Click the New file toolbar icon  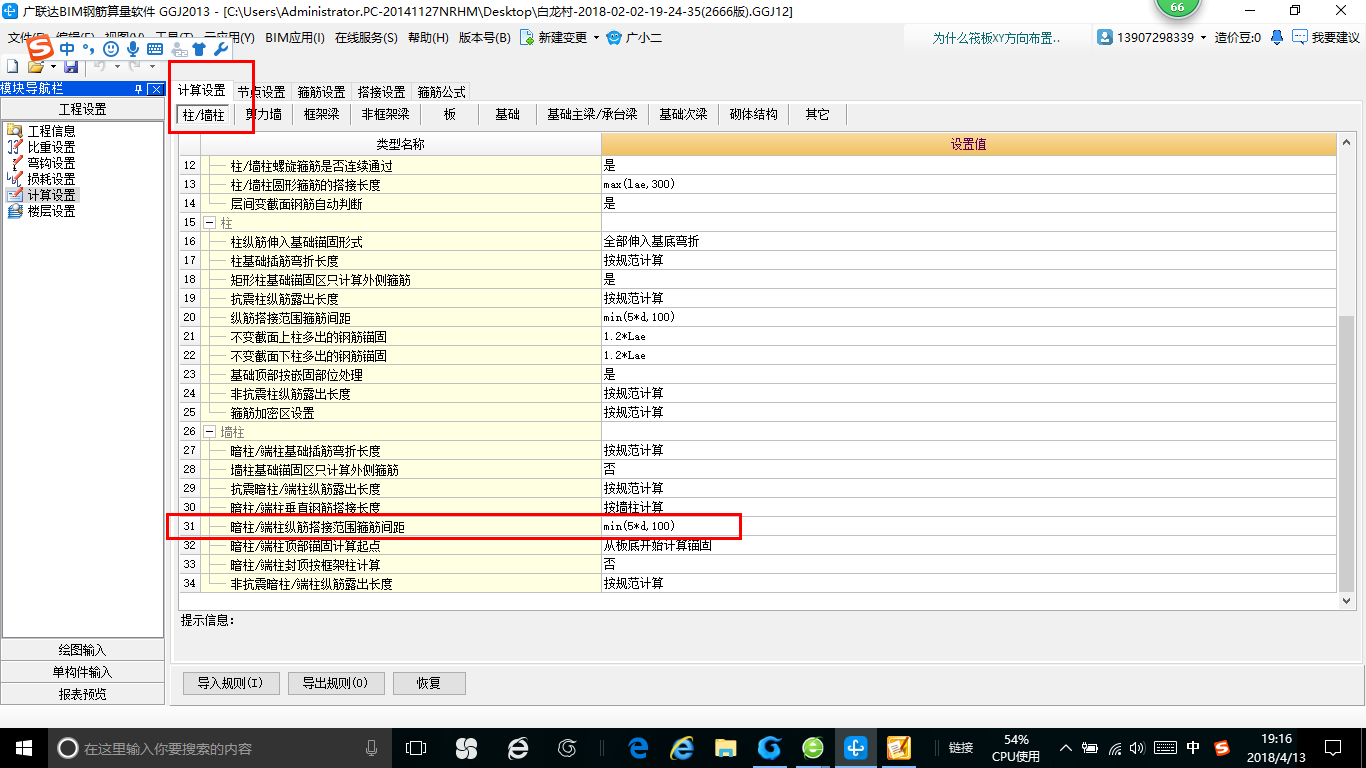point(12,66)
